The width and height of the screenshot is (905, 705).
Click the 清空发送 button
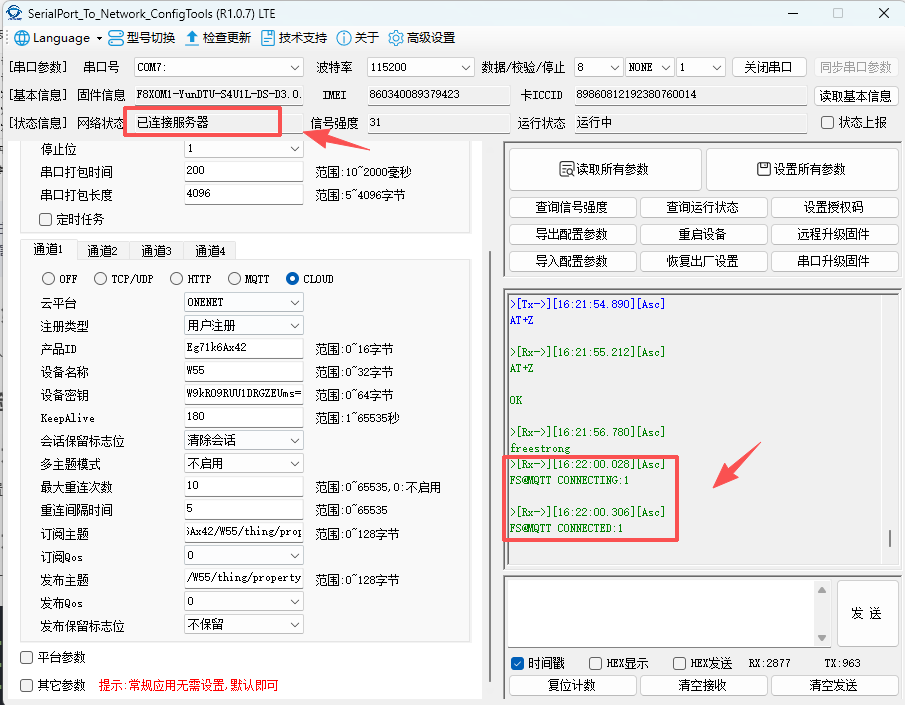click(x=834, y=685)
